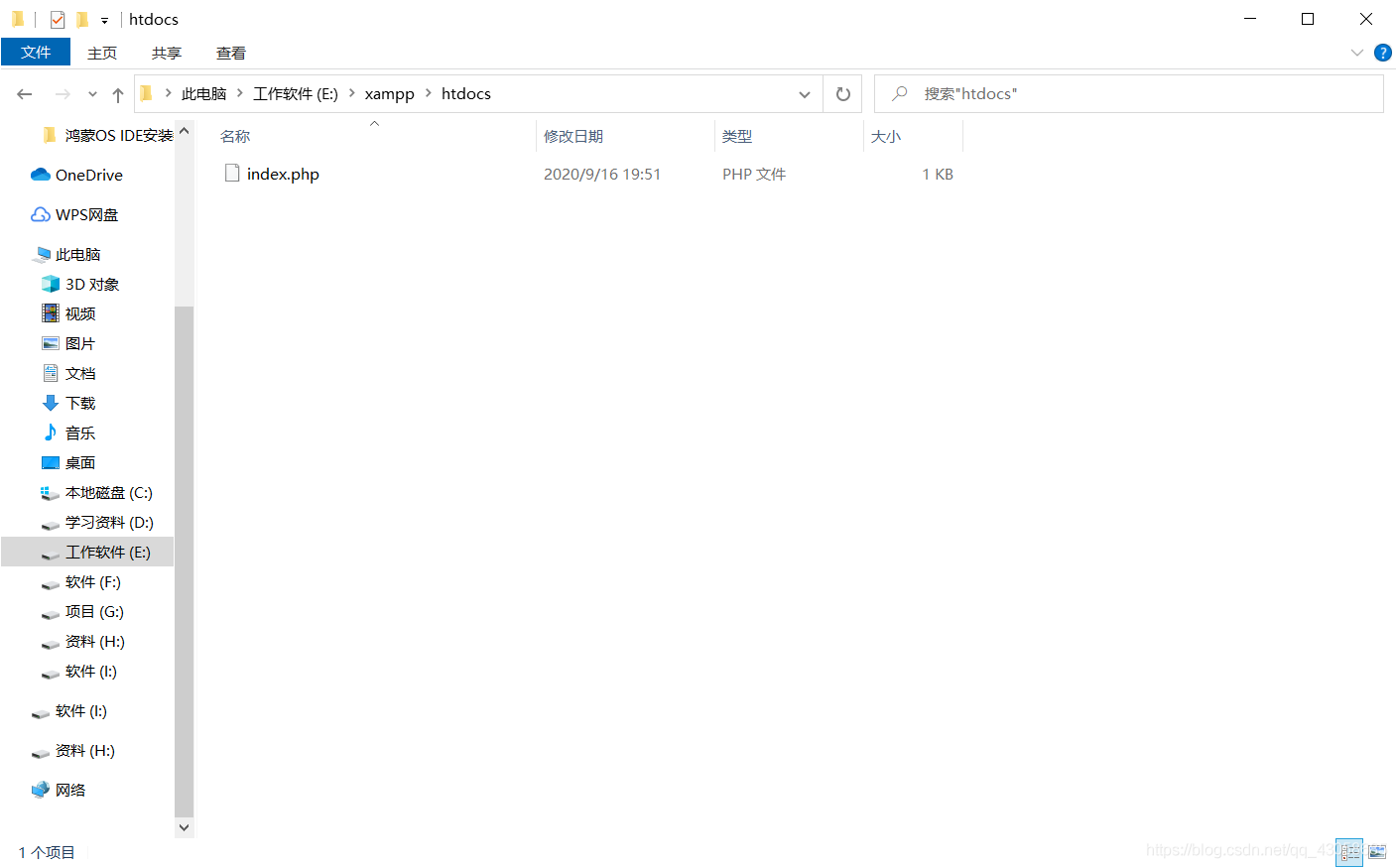Open 文档 folder in sidebar
This screenshot has height=868, width=1397.
tap(80, 373)
